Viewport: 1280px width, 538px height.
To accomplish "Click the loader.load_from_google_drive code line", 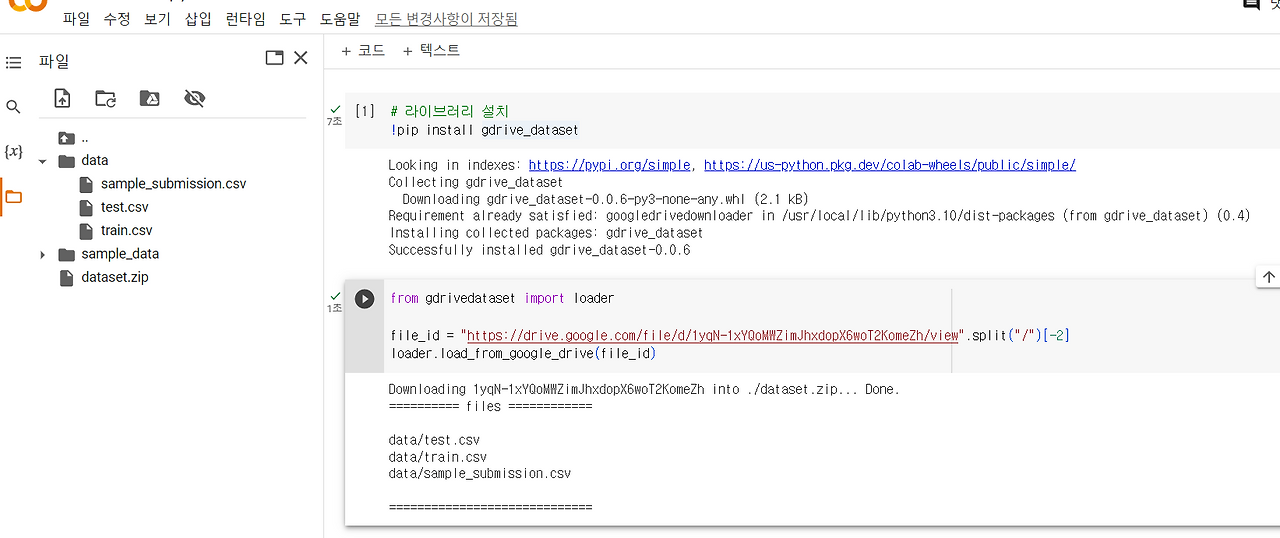I will (523, 354).
